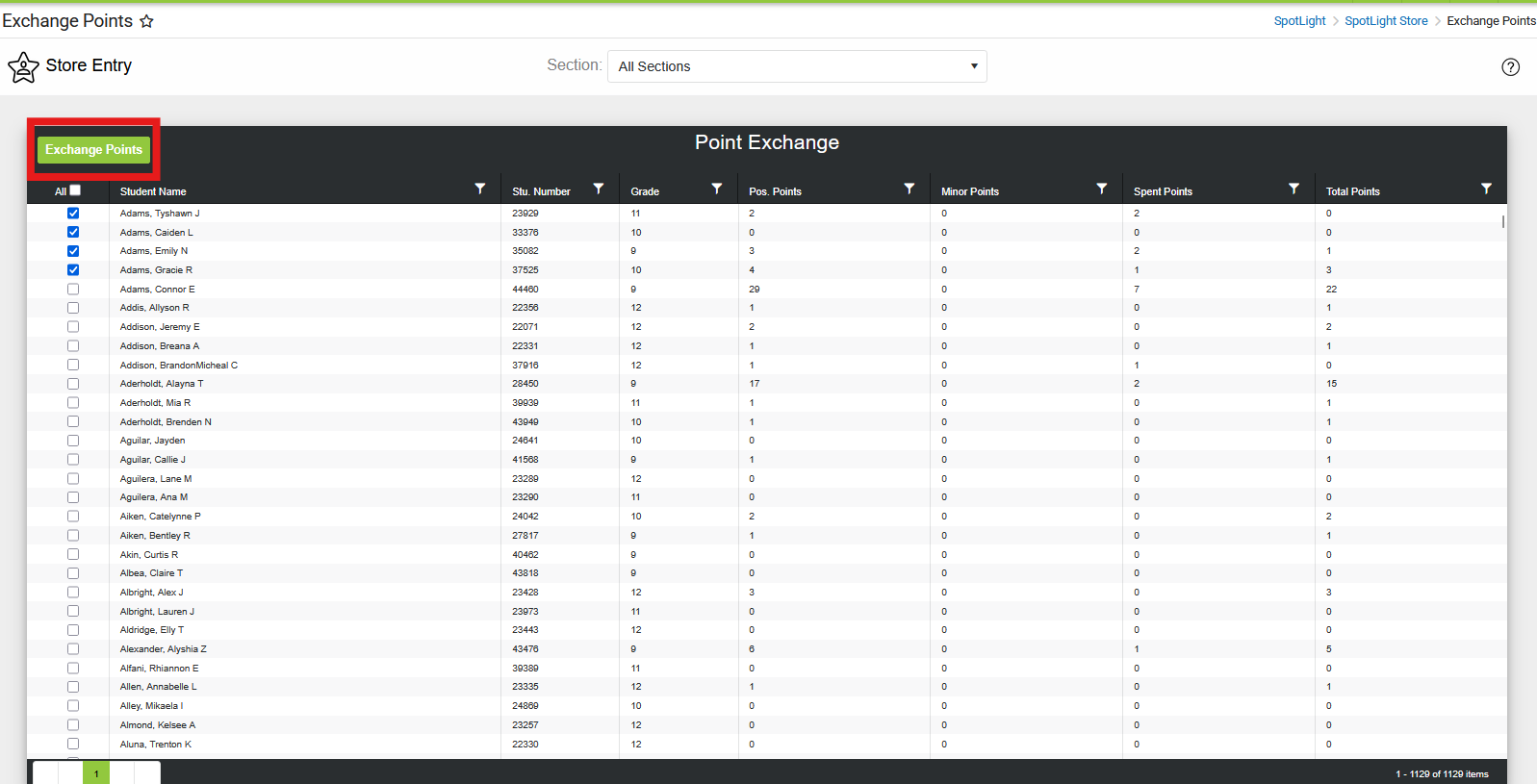Open the SpotLight Store breadcrumb
This screenshot has width=1537, height=784.
1386,21
